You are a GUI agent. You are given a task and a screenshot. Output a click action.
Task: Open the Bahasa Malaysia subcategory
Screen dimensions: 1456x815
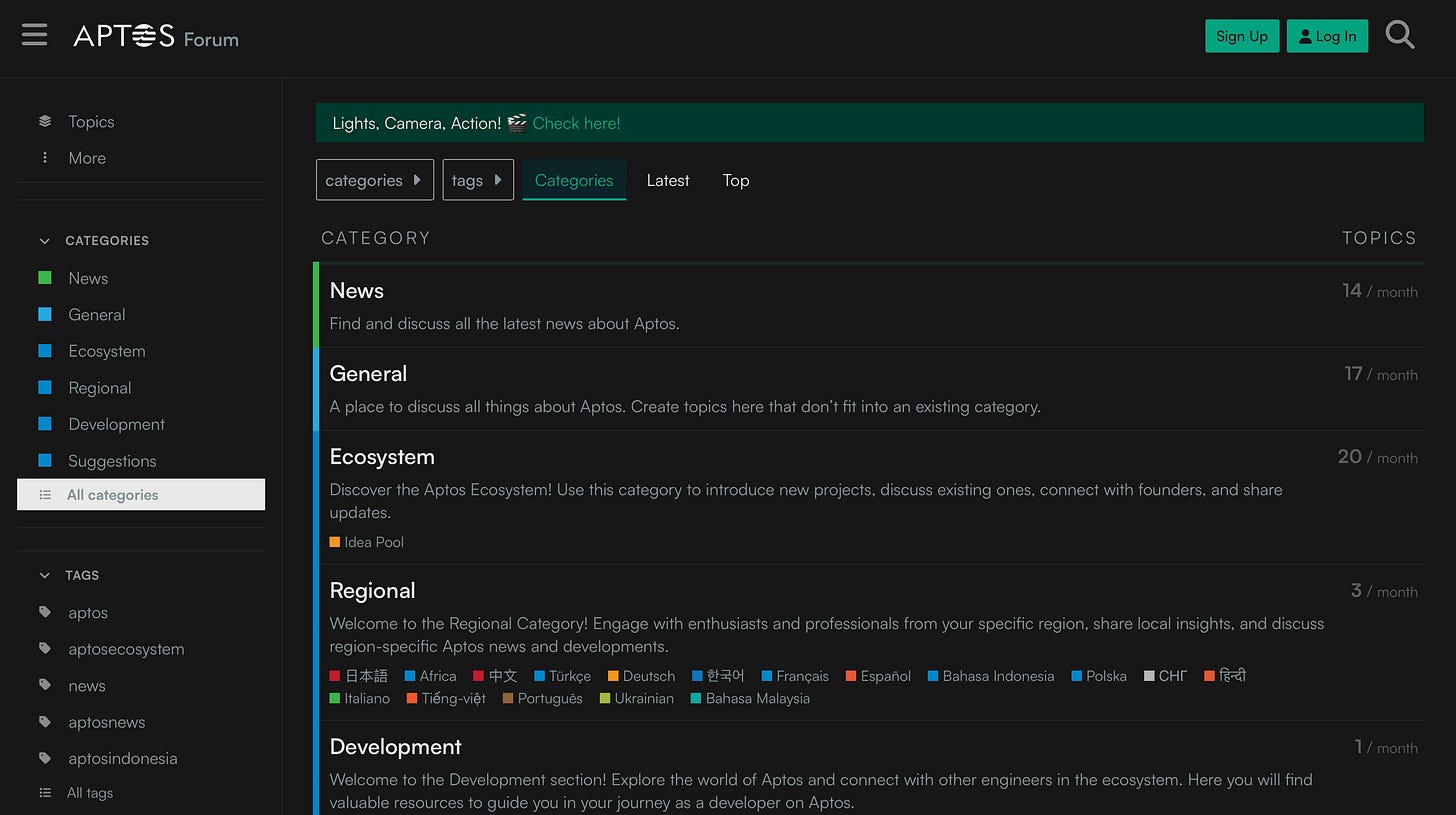[x=750, y=698]
